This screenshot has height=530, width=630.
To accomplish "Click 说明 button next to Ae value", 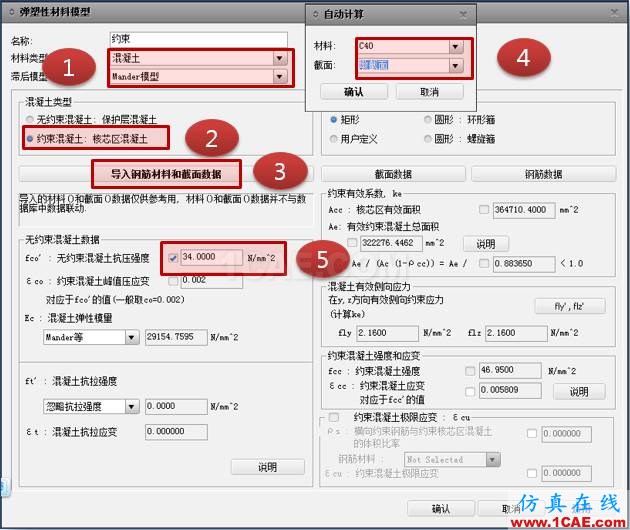I will [x=486, y=244].
